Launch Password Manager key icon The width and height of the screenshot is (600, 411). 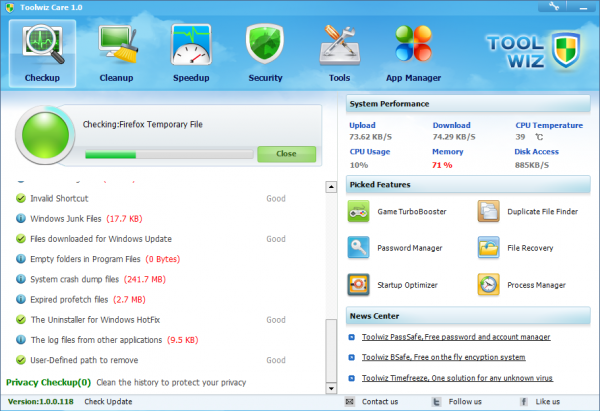point(358,248)
